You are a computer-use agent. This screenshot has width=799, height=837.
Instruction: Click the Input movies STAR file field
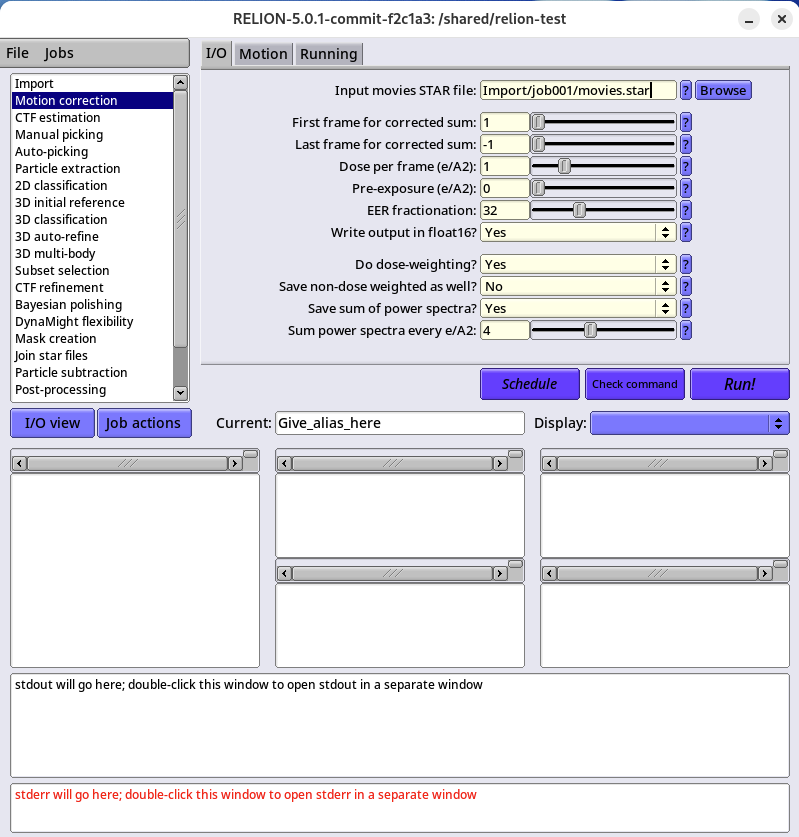pos(579,90)
